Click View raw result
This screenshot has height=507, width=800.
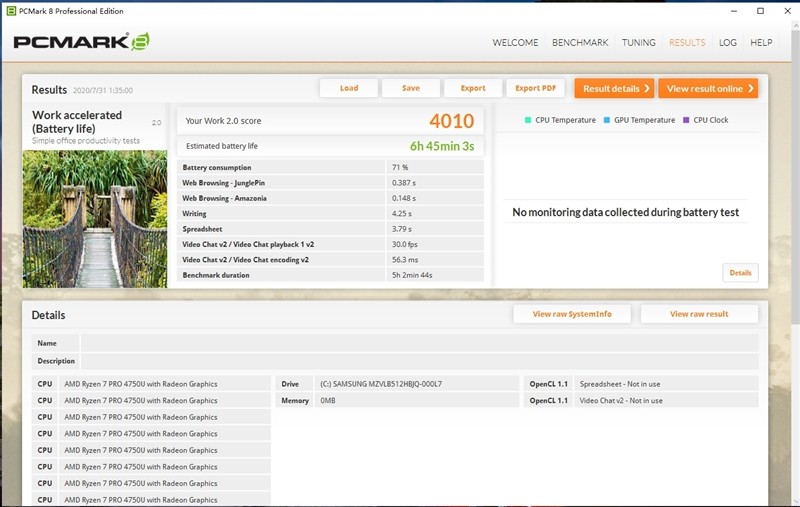click(x=699, y=314)
